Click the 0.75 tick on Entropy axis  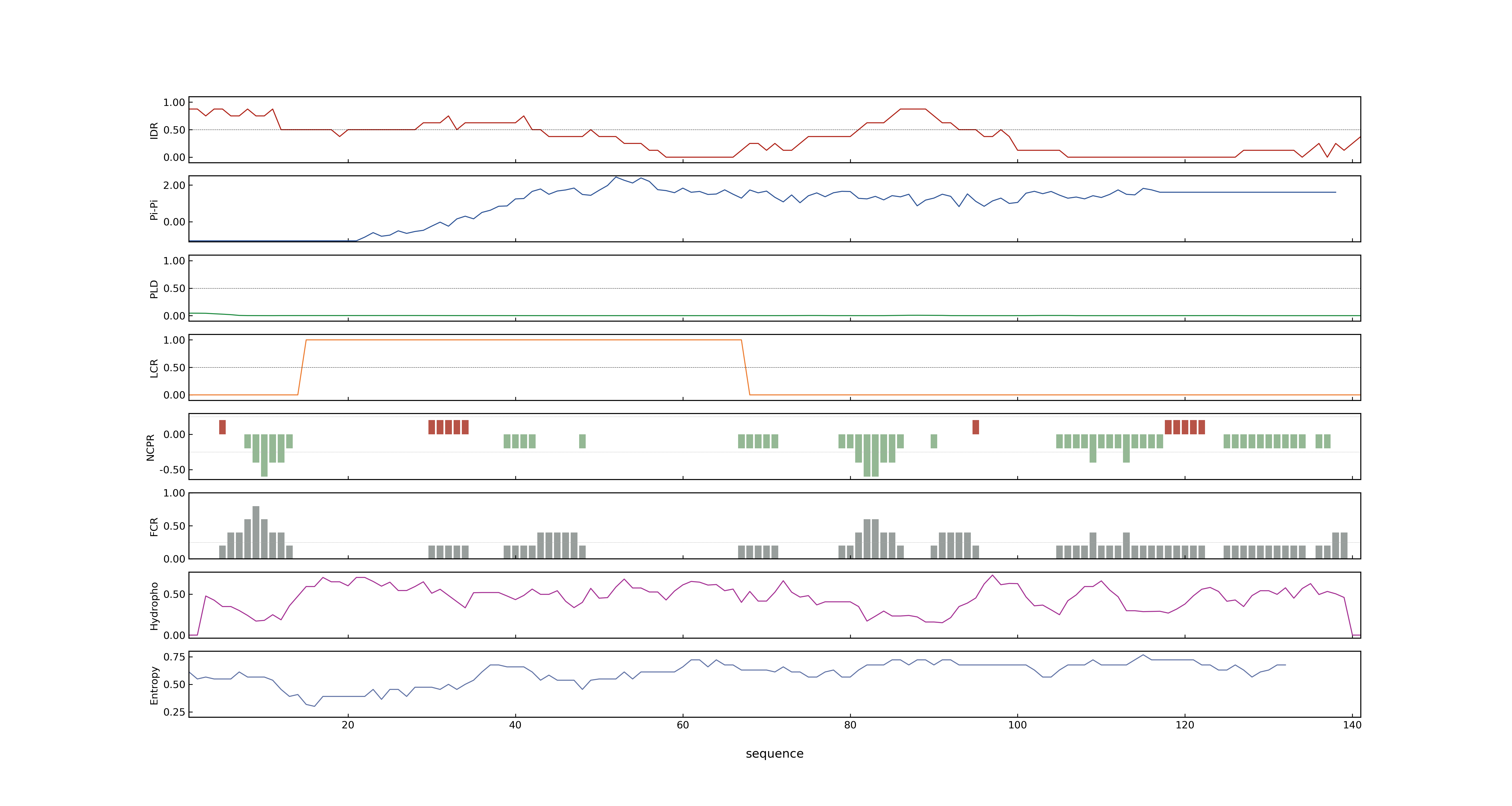(174, 657)
